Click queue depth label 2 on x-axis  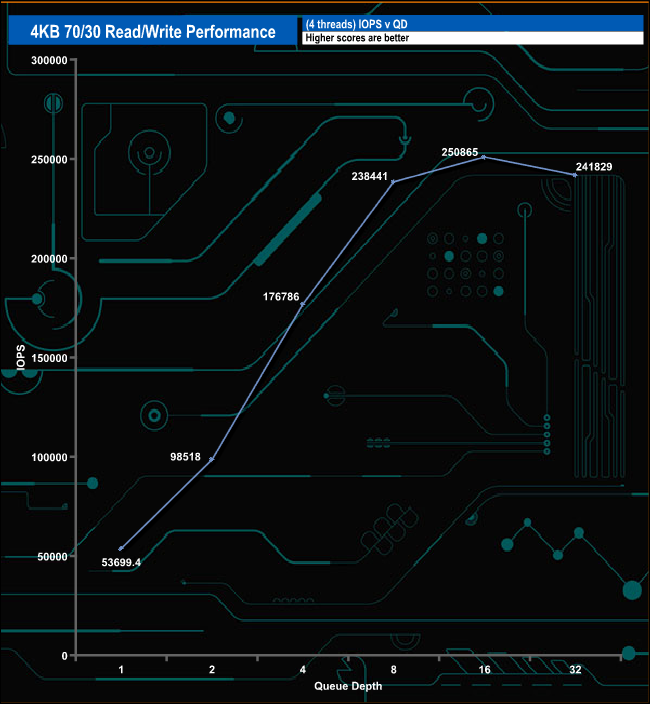[212, 670]
